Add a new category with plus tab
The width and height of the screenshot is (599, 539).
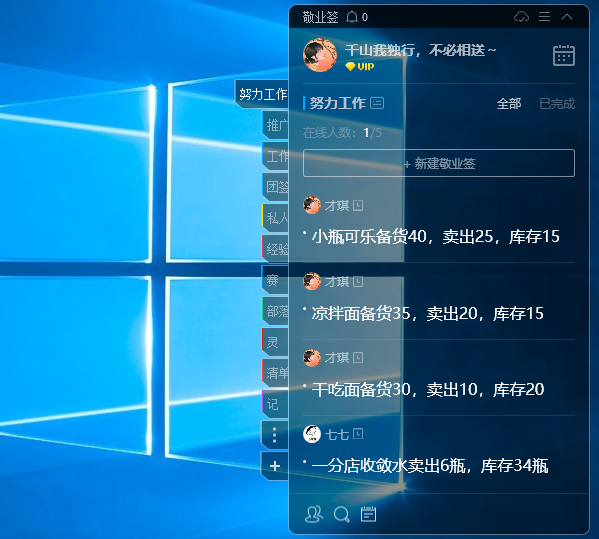coord(275,466)
